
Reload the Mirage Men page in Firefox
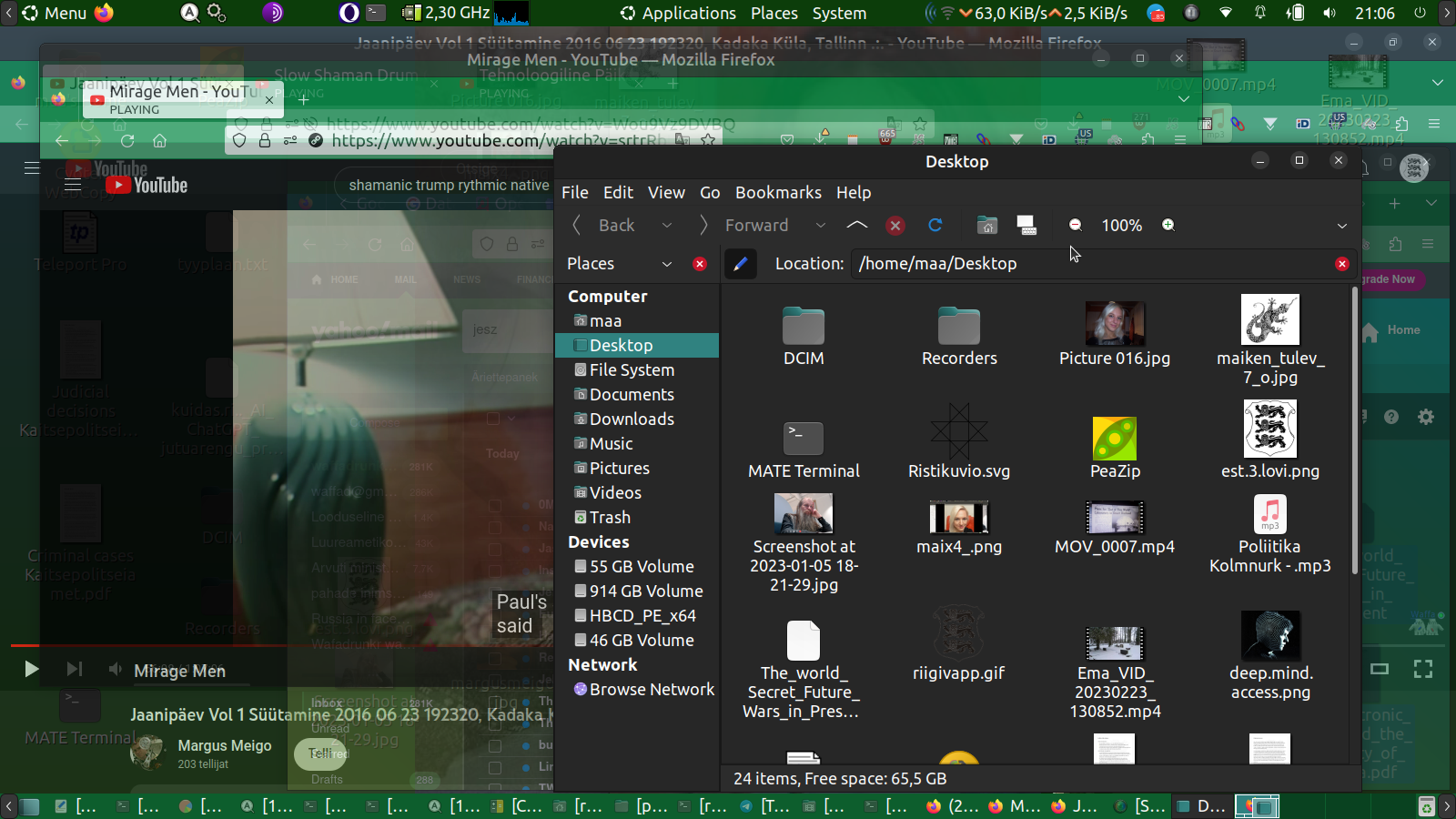click(x=127, y=141)
